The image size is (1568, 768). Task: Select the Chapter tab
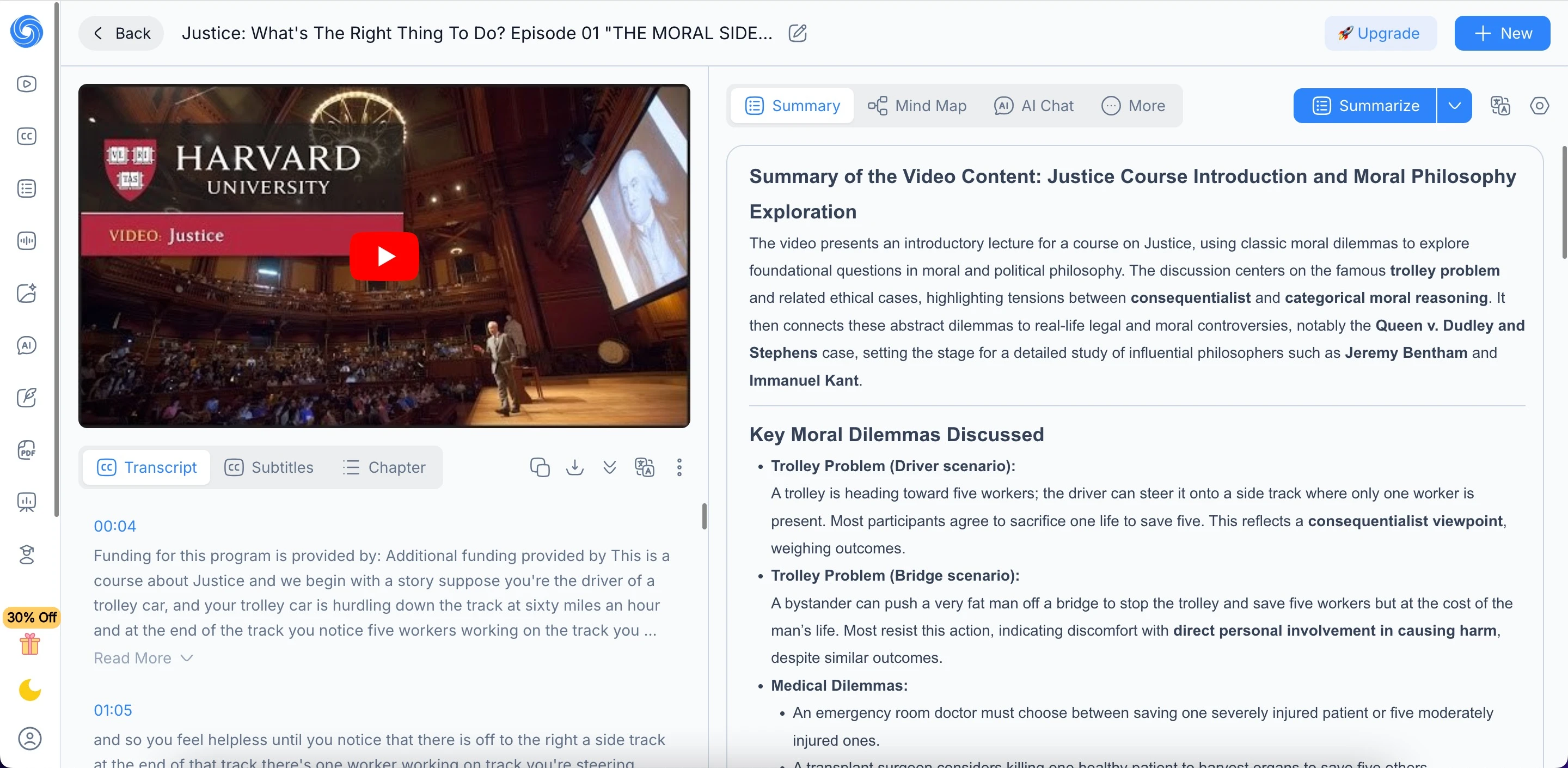click(384, 467)
